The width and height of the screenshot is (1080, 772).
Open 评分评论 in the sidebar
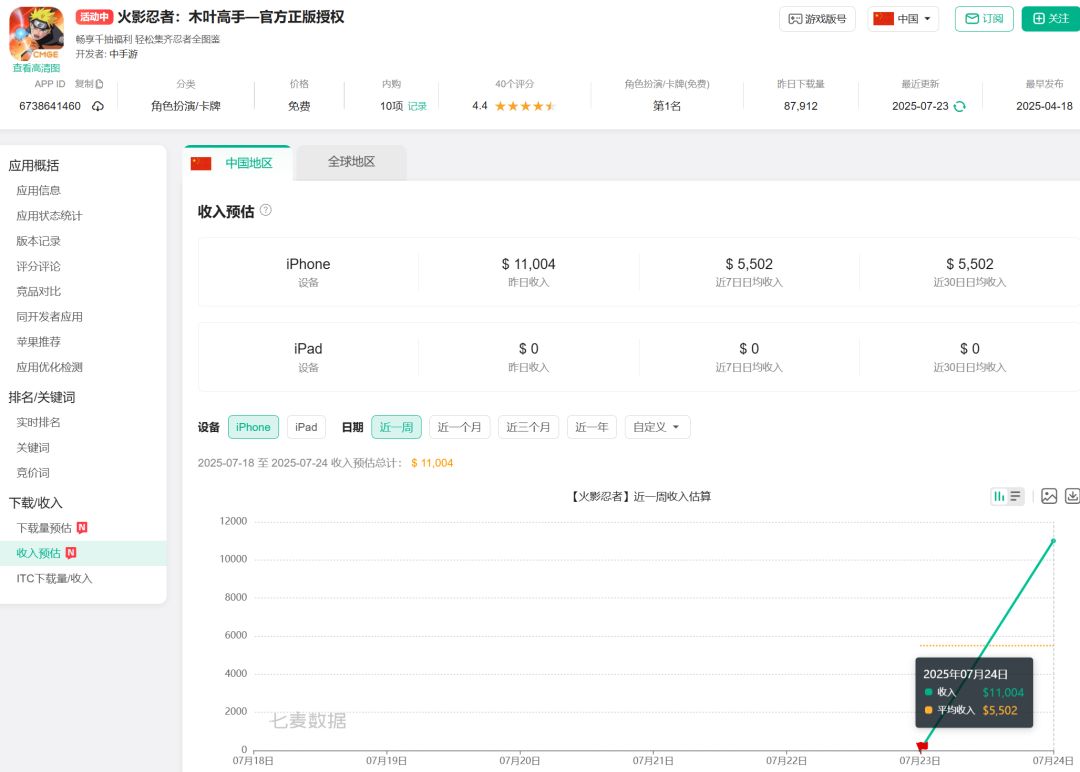coord(39,267)
